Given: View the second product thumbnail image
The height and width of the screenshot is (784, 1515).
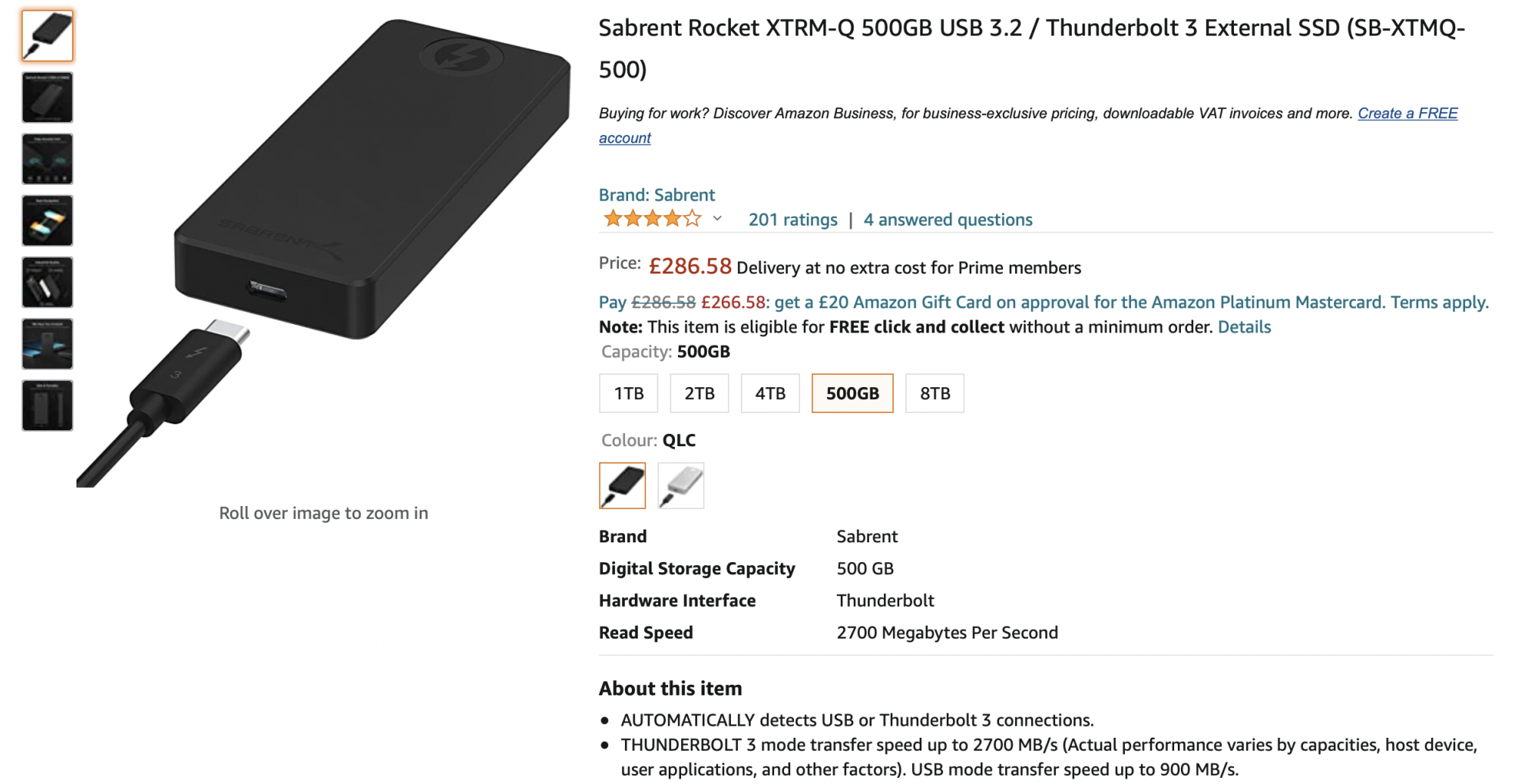Looking at the screenshot, I should [47, 98].
